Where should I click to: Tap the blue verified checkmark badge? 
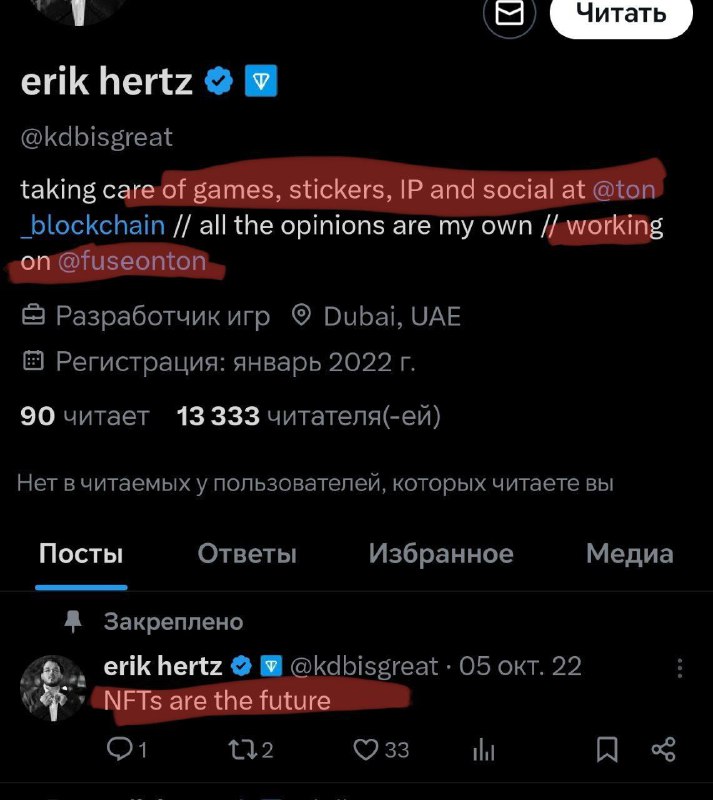[x=218, y=82]
